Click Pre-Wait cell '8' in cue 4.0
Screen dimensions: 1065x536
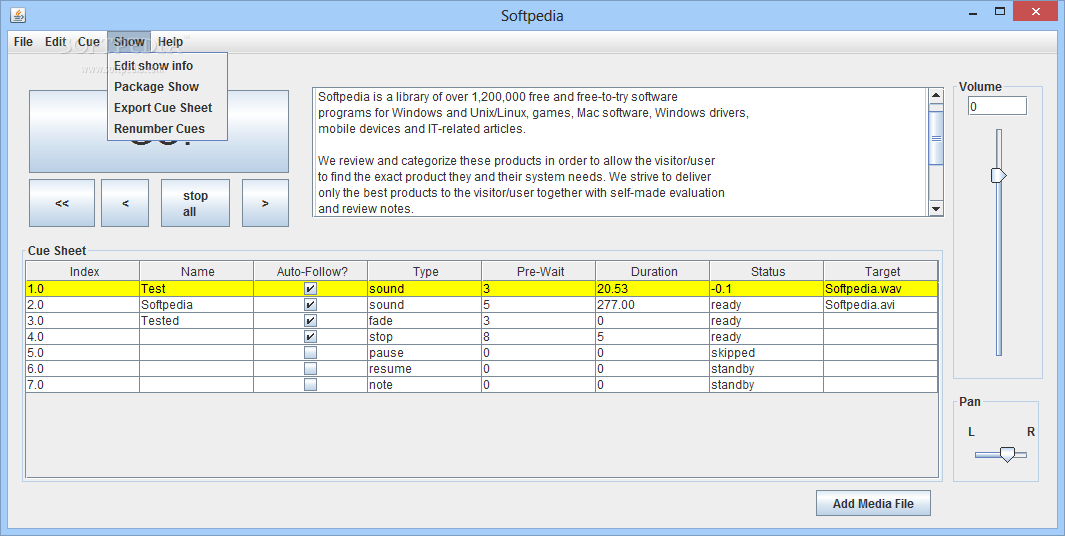point(539,337)
